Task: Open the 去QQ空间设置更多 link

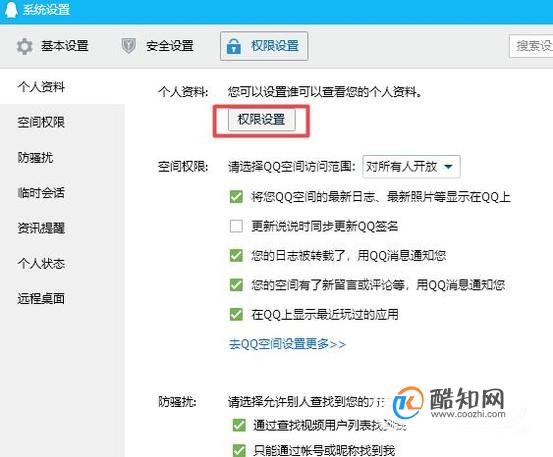Action: pyautogui.click(x=287, y=344)
